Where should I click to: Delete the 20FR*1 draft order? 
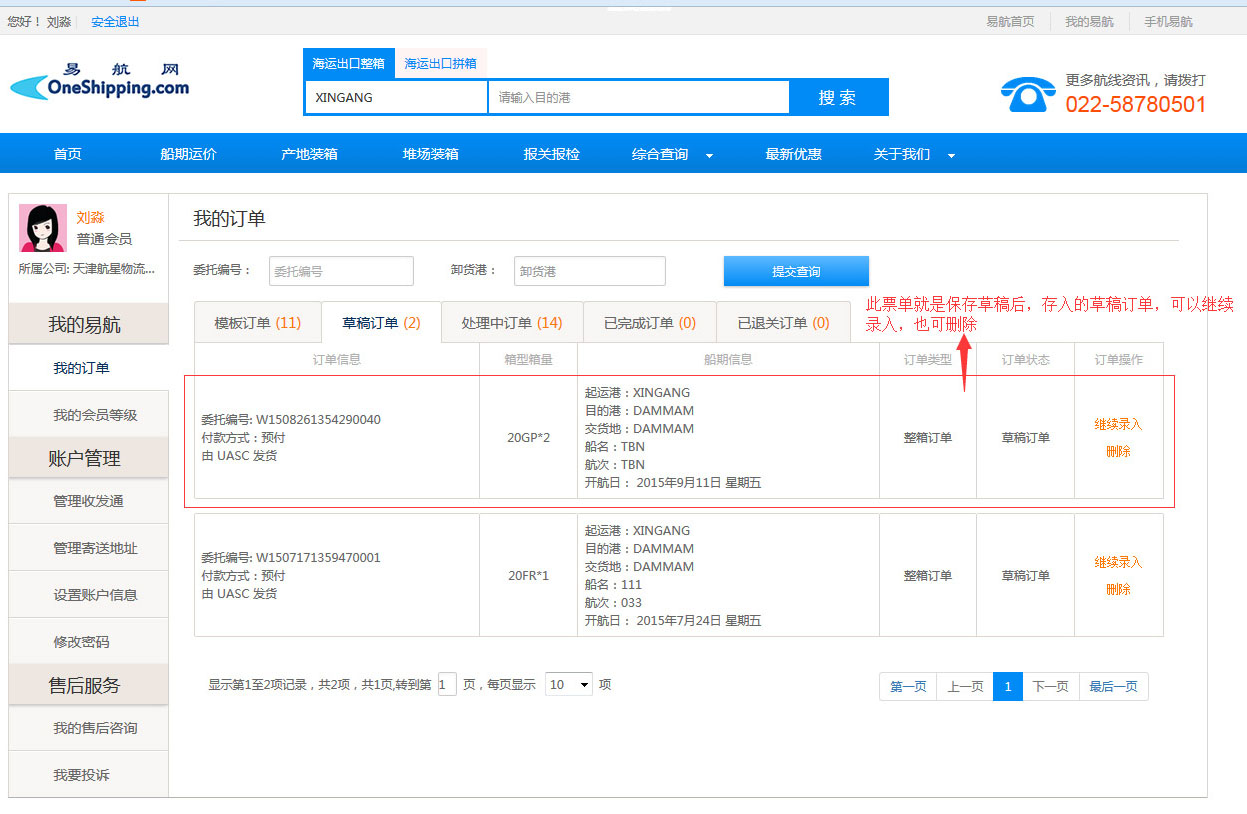(x=1117, y=590)
